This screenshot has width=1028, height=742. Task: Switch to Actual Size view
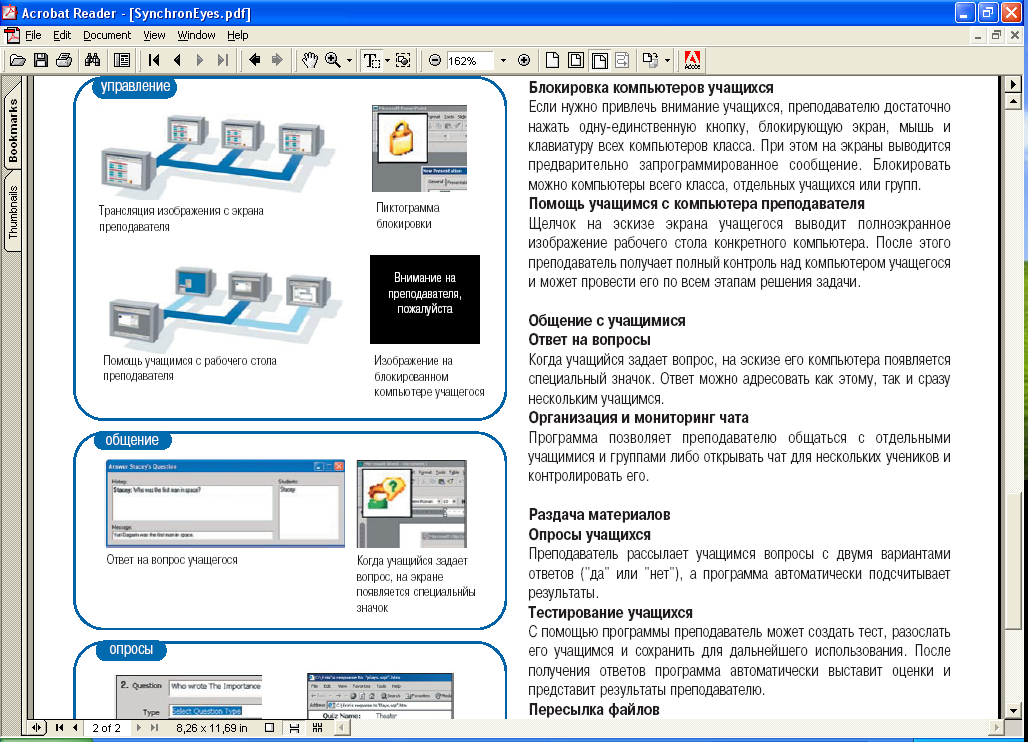click(552, 60)
